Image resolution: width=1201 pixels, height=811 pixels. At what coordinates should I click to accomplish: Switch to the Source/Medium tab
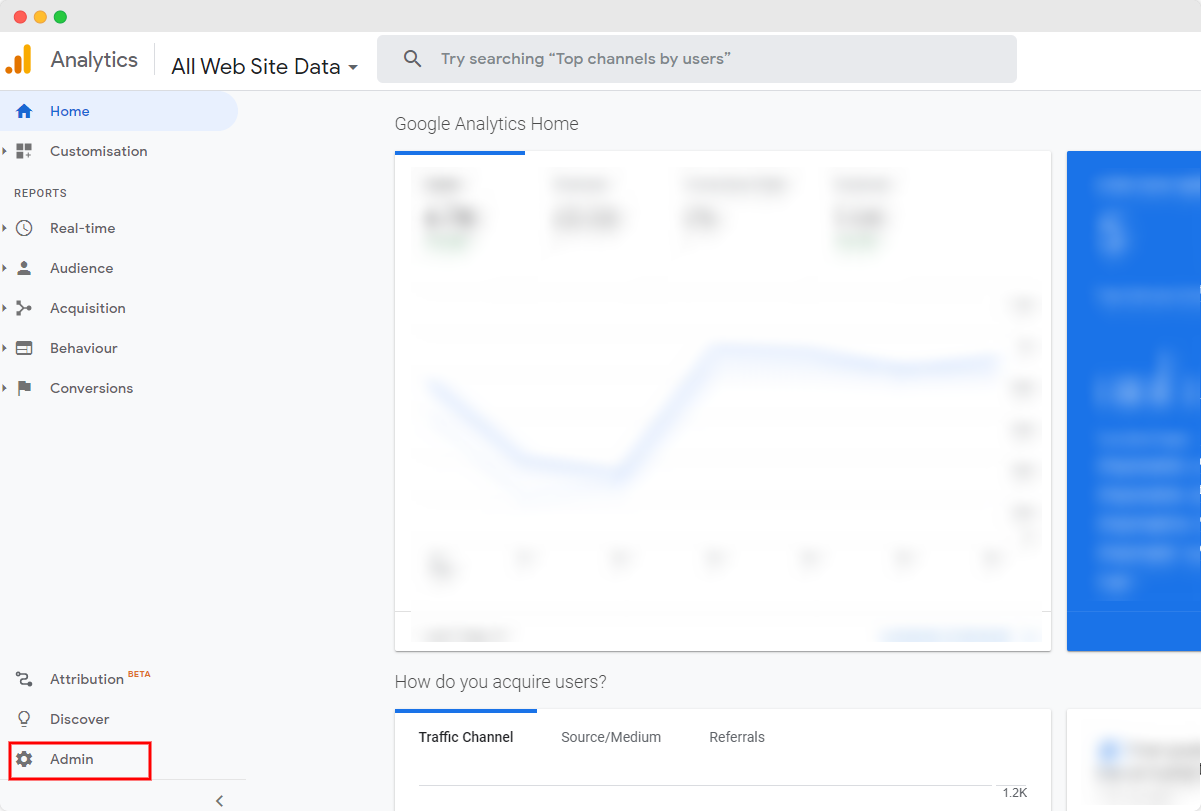[611, 737]
